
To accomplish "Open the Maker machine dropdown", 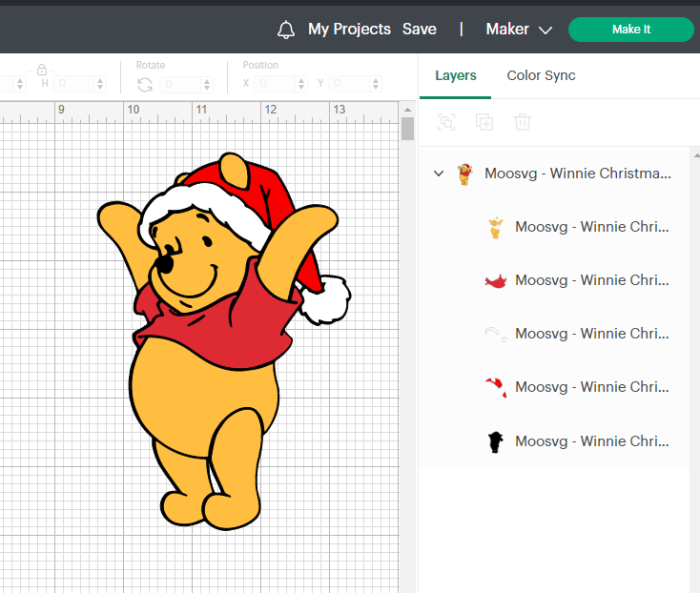I will 519,29.
